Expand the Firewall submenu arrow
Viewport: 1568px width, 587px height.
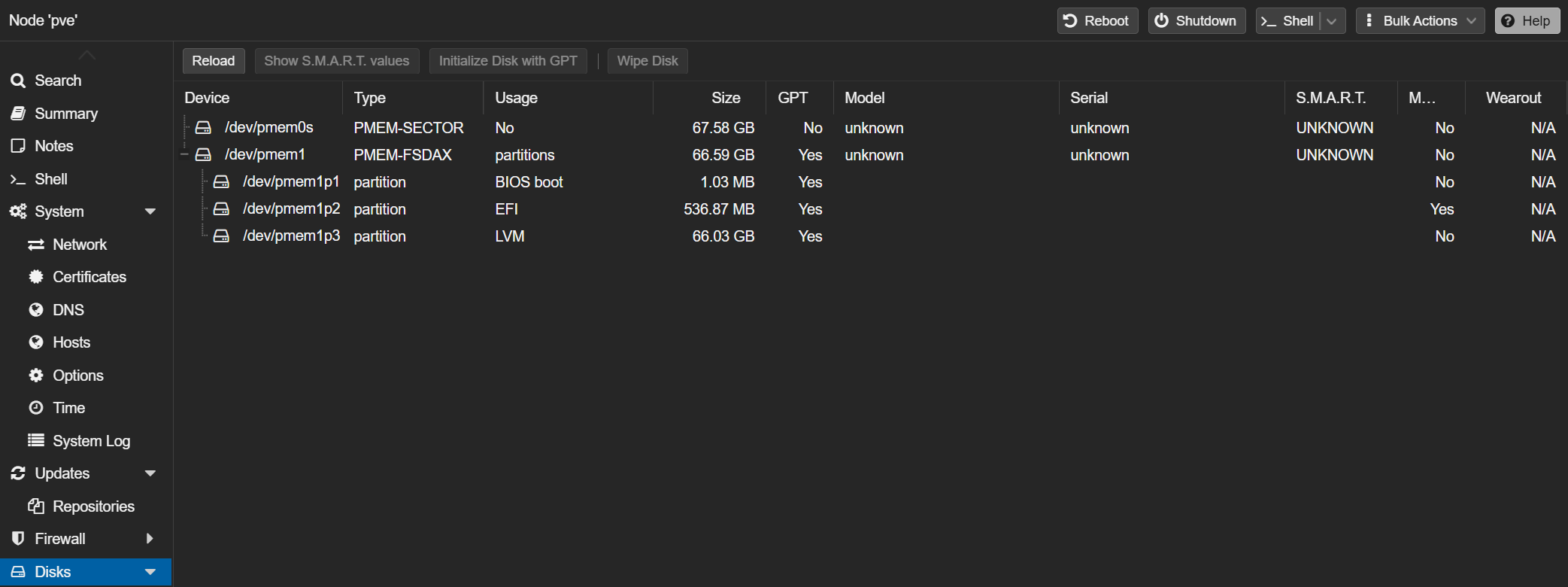[x=150, y=539]
